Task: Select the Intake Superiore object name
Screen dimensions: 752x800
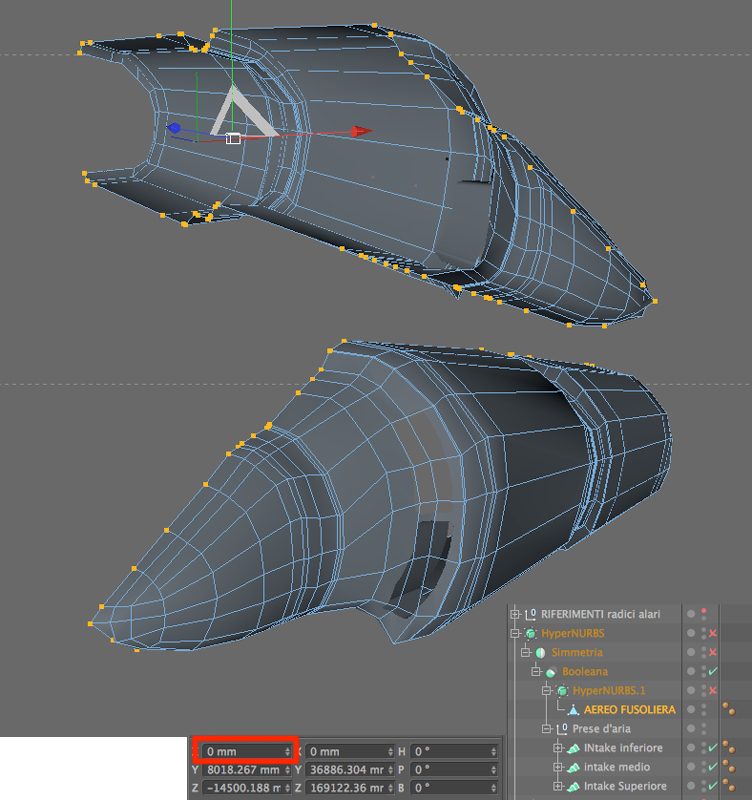Action: tap(625, 786)
